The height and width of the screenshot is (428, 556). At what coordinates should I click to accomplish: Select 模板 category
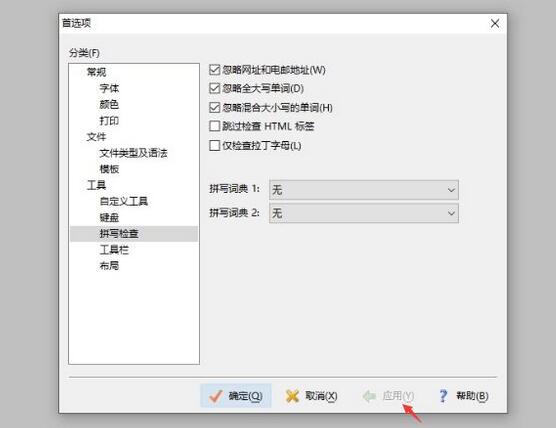109,169
